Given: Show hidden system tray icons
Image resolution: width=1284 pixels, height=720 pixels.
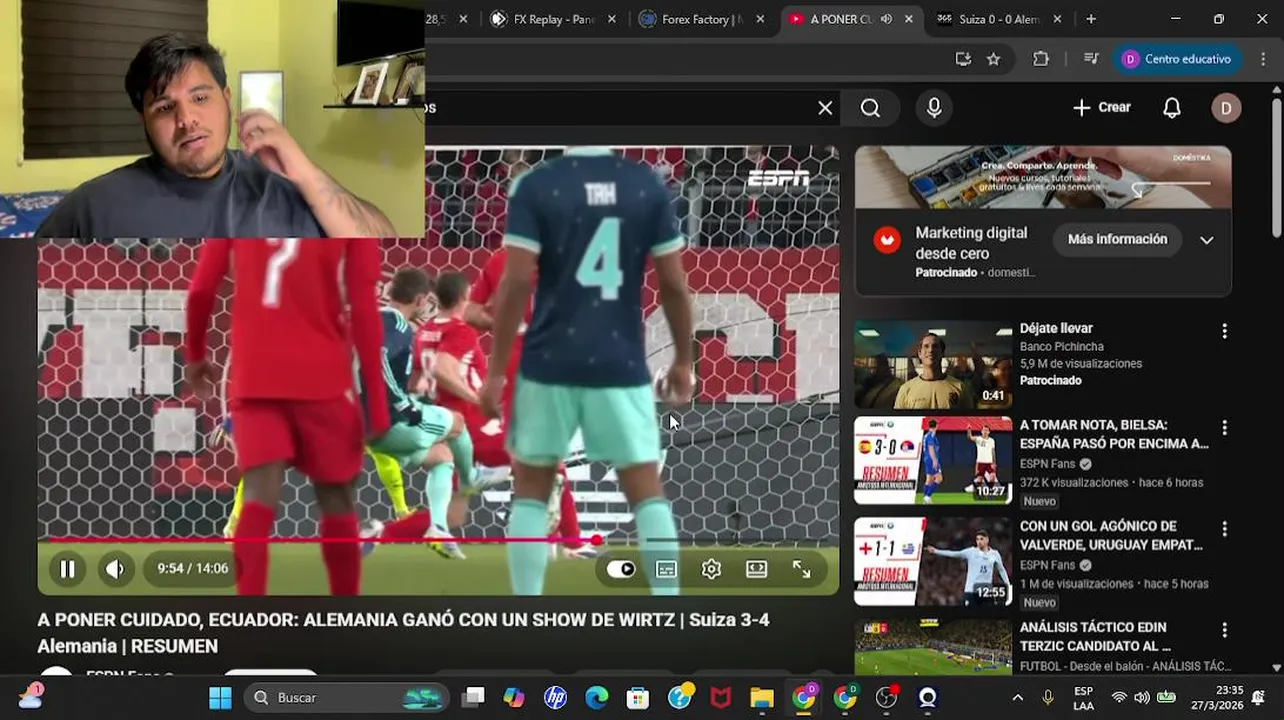Looking at the screenshot, I should coord(1017,697).
